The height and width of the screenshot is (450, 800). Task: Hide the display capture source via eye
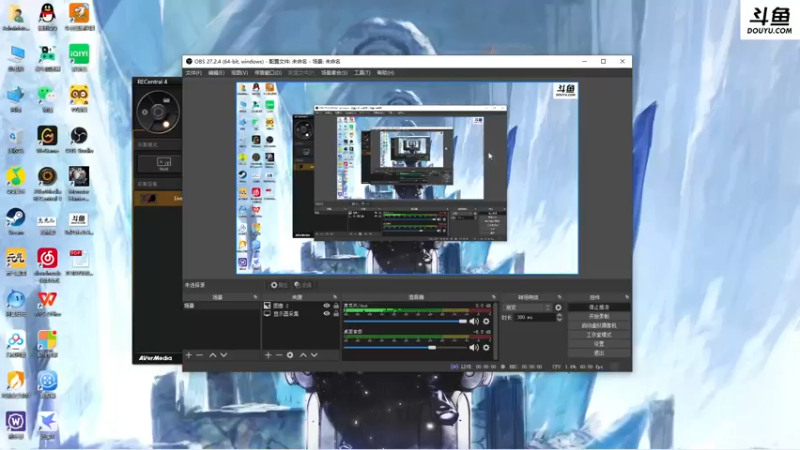click(327, 314)
